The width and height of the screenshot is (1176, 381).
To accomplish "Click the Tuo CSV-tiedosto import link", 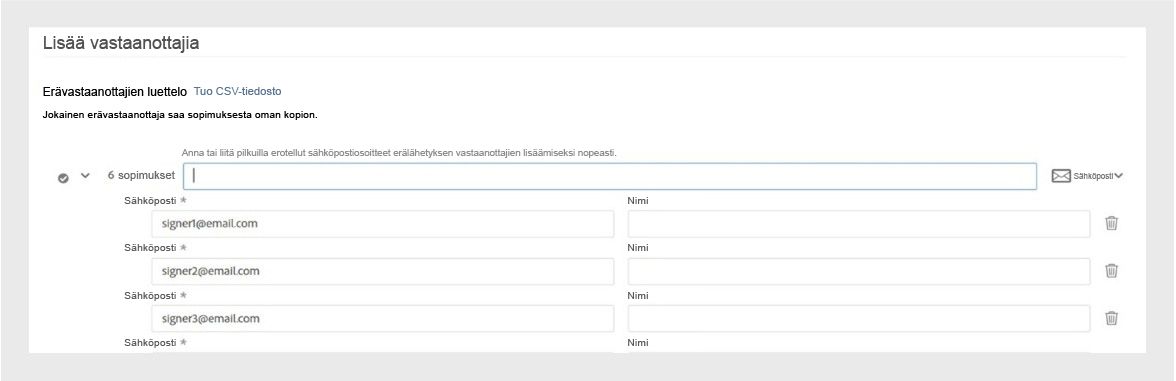I will 238,92.
